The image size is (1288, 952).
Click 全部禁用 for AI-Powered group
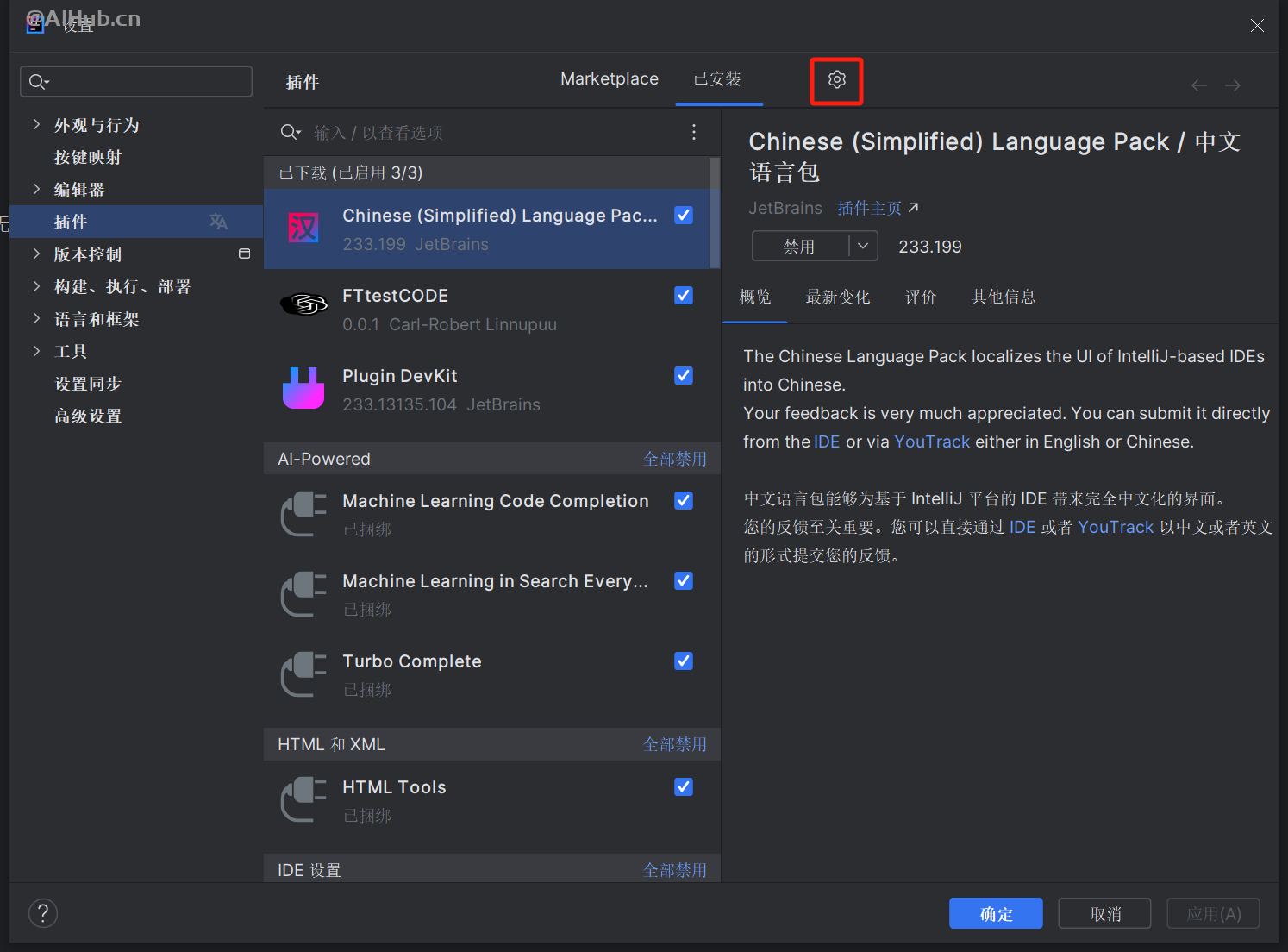tap(675, 459)
